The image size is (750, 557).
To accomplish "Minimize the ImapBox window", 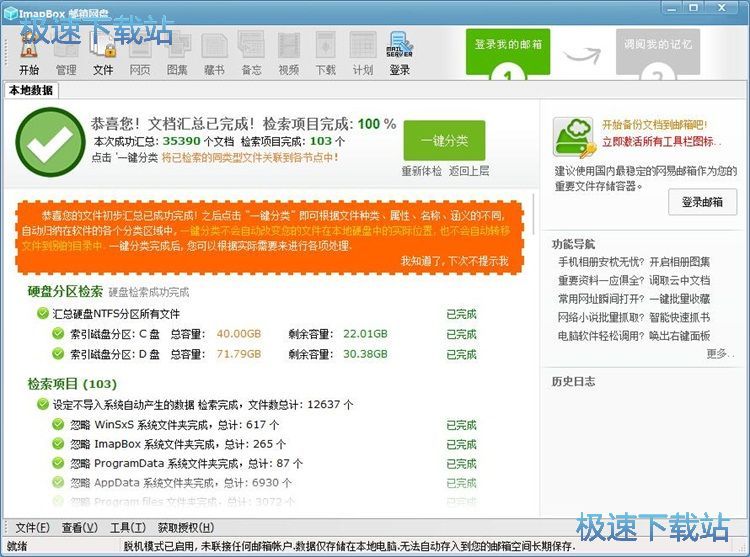I will (673, 8).
